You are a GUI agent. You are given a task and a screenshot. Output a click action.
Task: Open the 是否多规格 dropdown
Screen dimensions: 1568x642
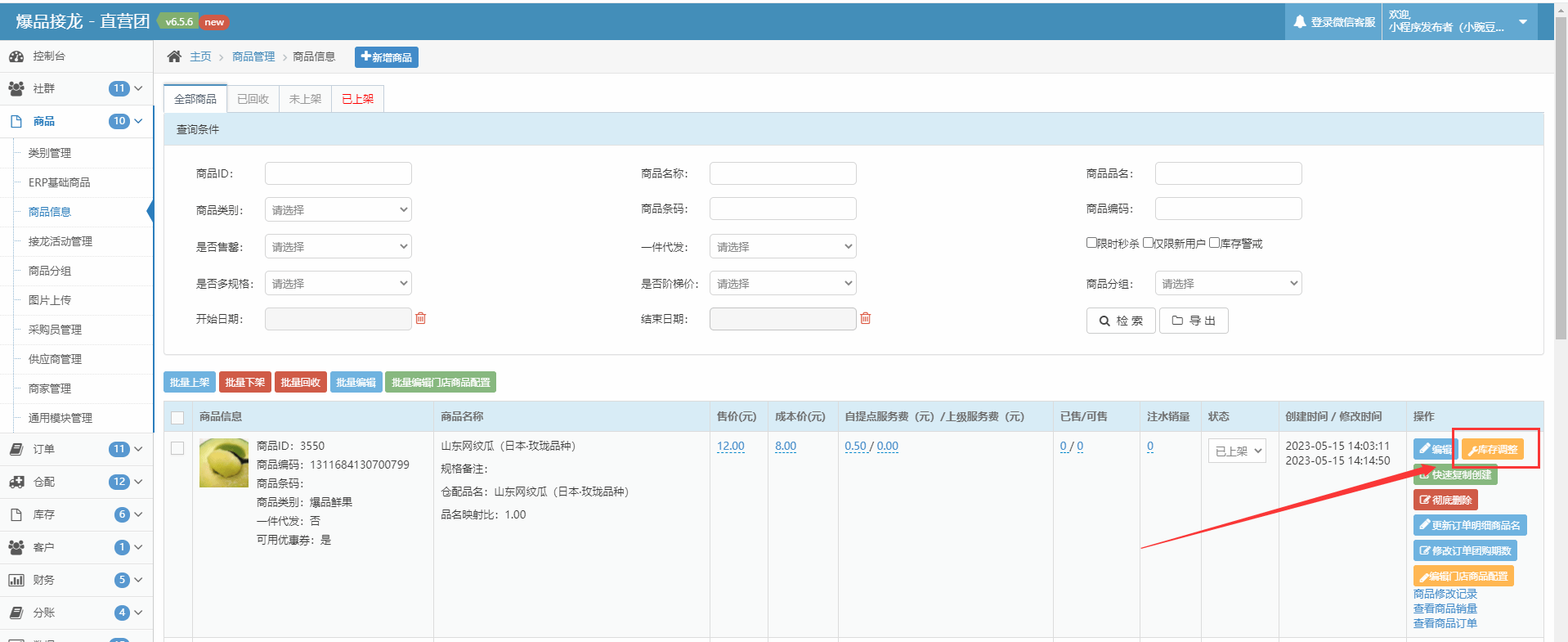click(338, 283)
